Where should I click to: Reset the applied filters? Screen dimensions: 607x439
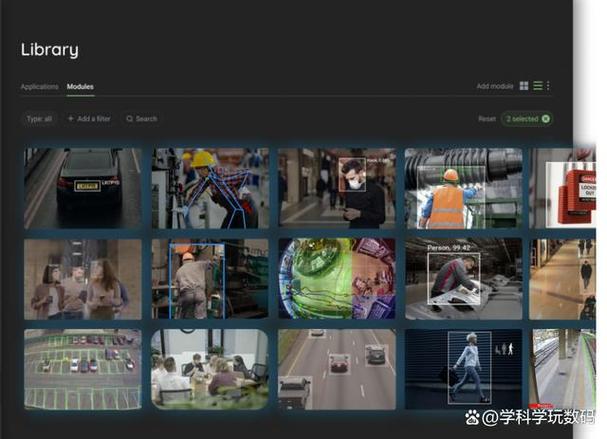[x=486, y=119]
